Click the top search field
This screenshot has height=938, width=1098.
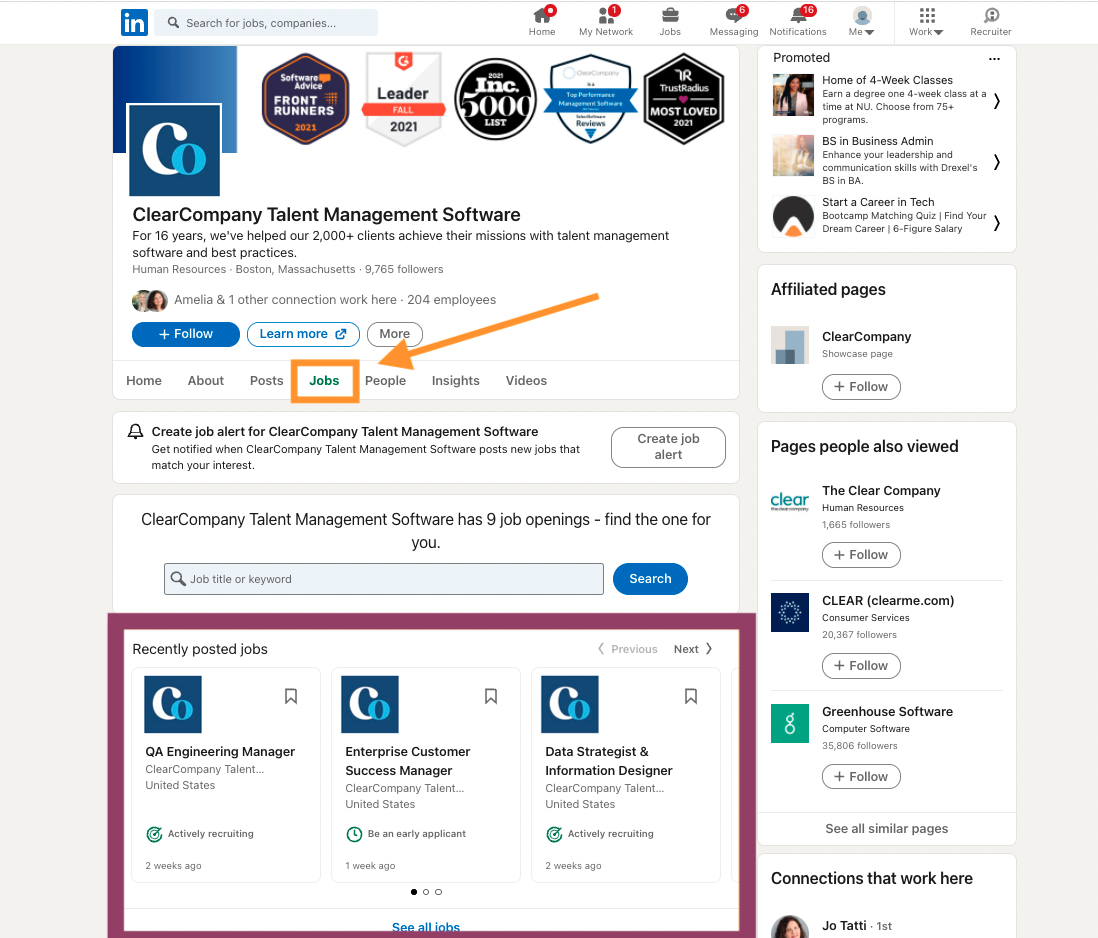tap(266, 23)
